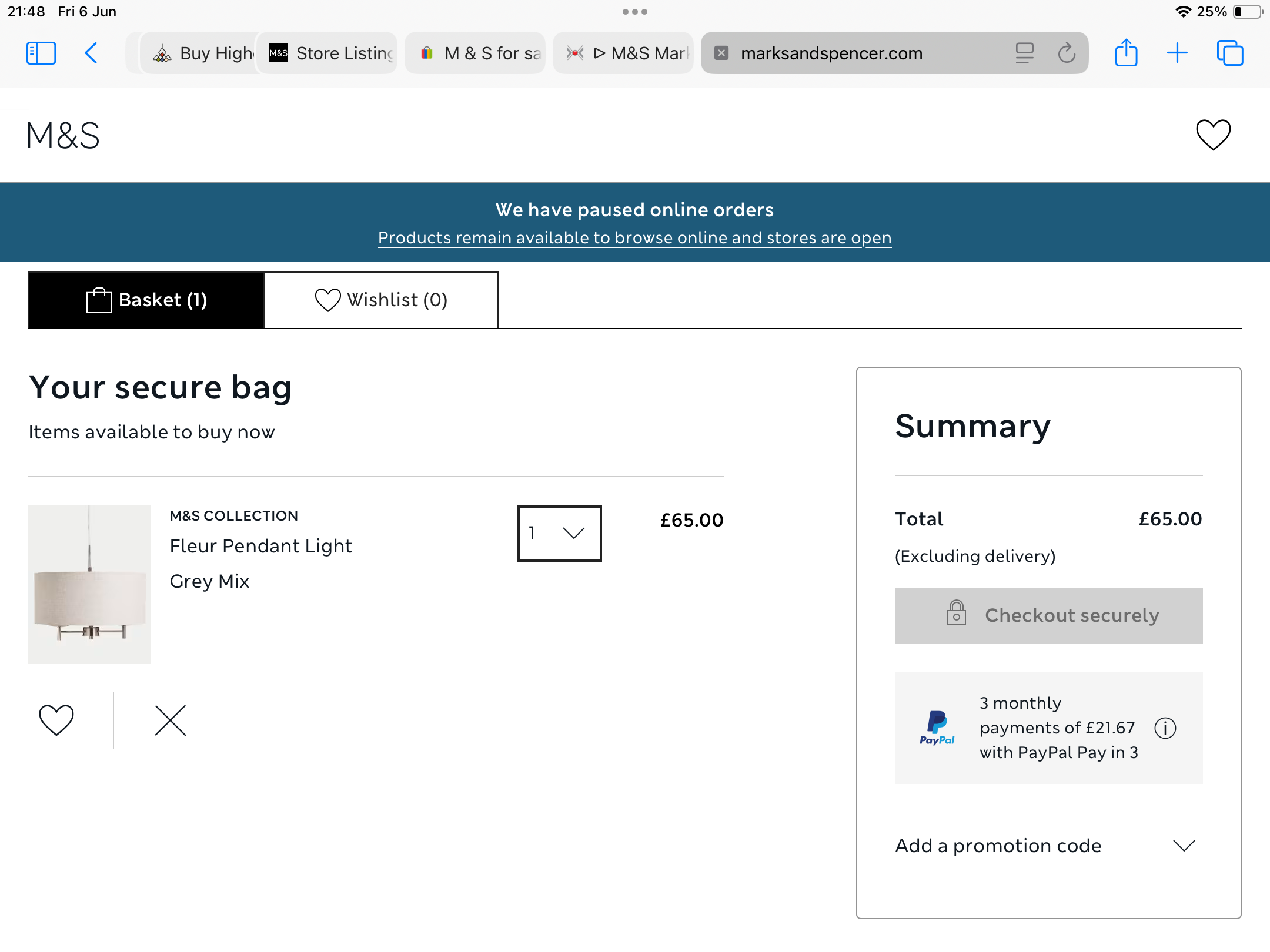Expand Add a promotion code

tap(1048, 846)
